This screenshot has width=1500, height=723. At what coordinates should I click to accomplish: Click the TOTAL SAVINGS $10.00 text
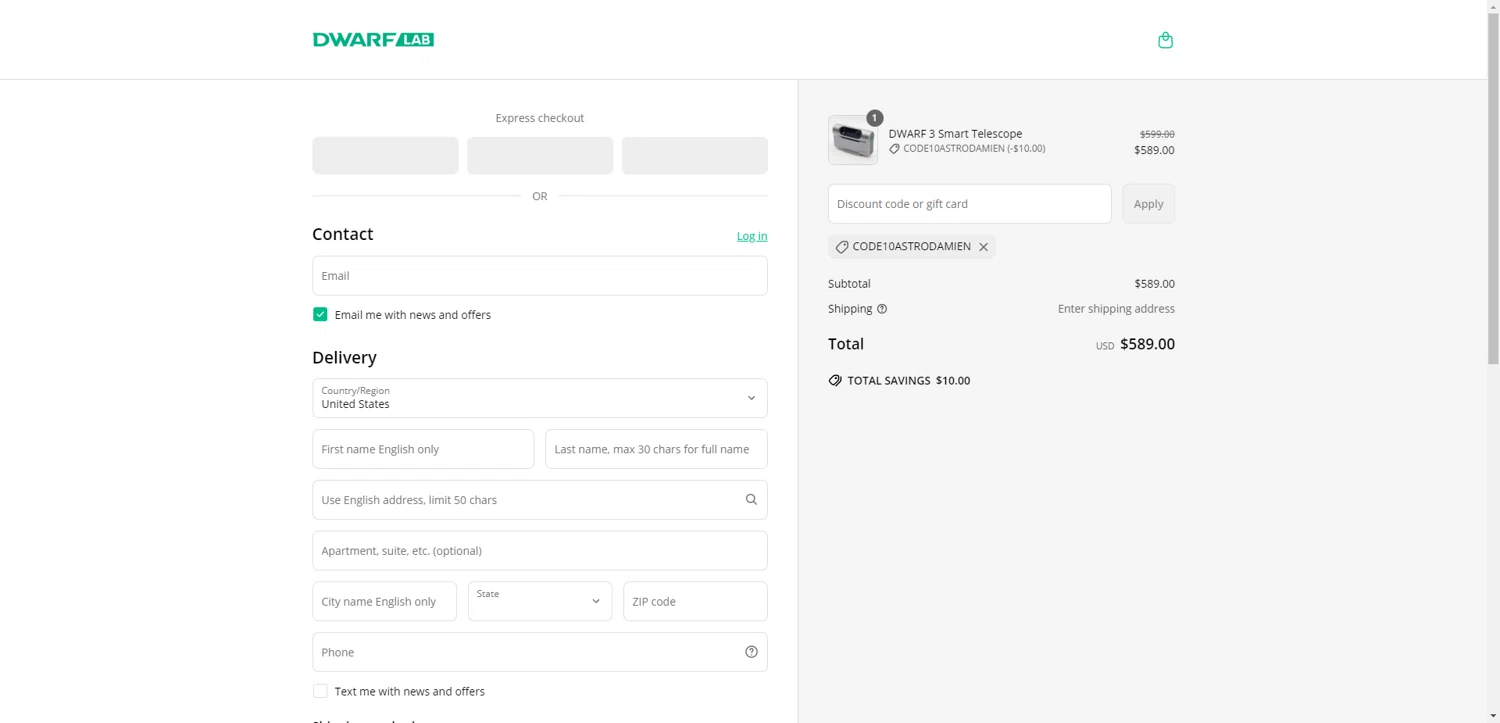(x=908, y=381)
